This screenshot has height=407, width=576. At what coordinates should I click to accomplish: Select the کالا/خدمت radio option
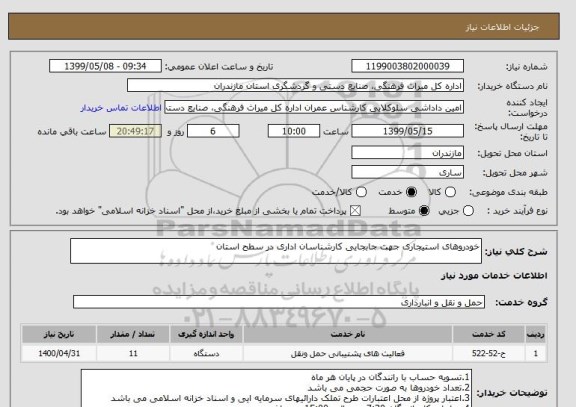point(361,192)
